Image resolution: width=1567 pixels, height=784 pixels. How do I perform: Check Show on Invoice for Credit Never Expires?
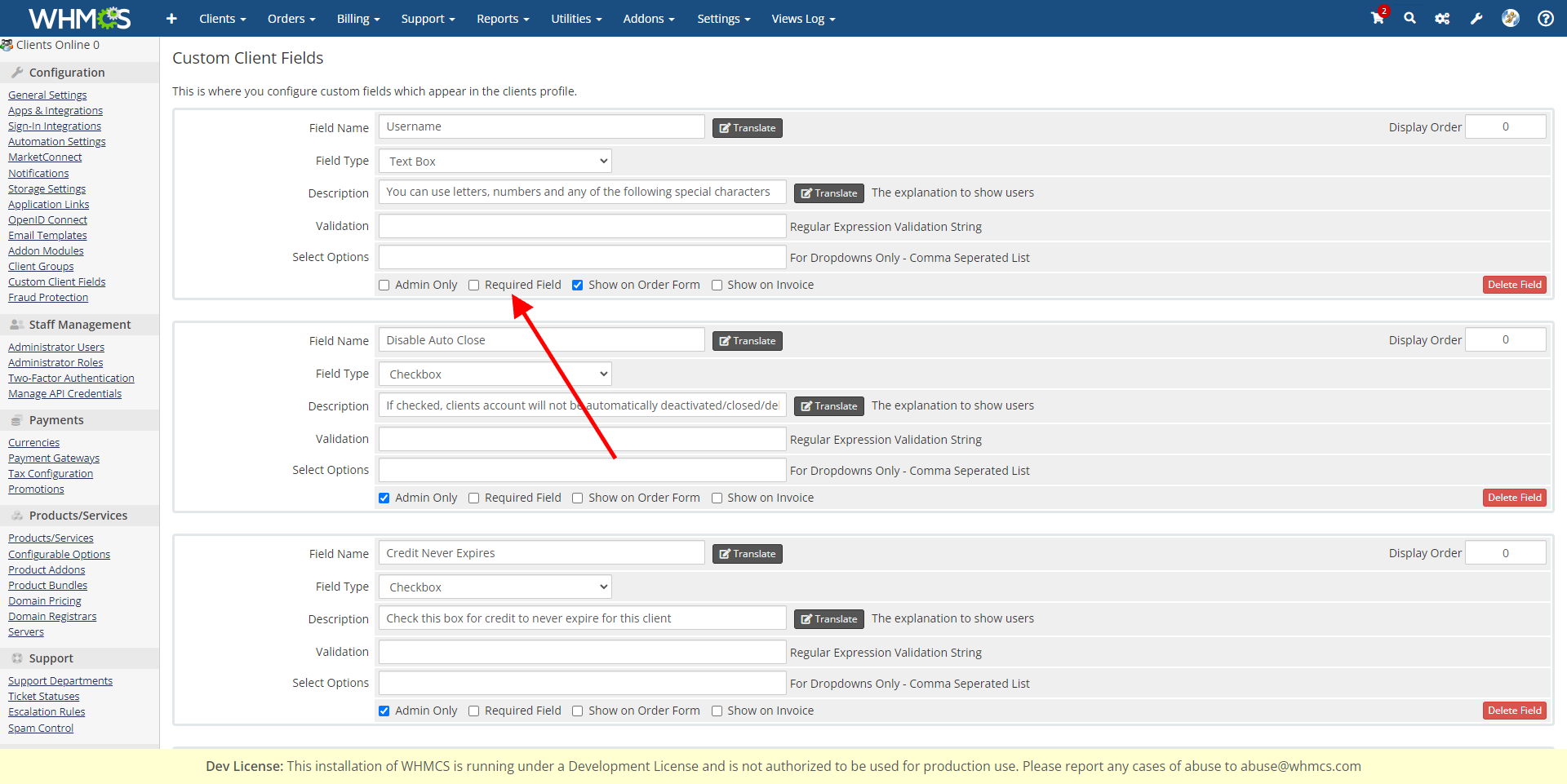pyautogui.click(x=717, y=711)
